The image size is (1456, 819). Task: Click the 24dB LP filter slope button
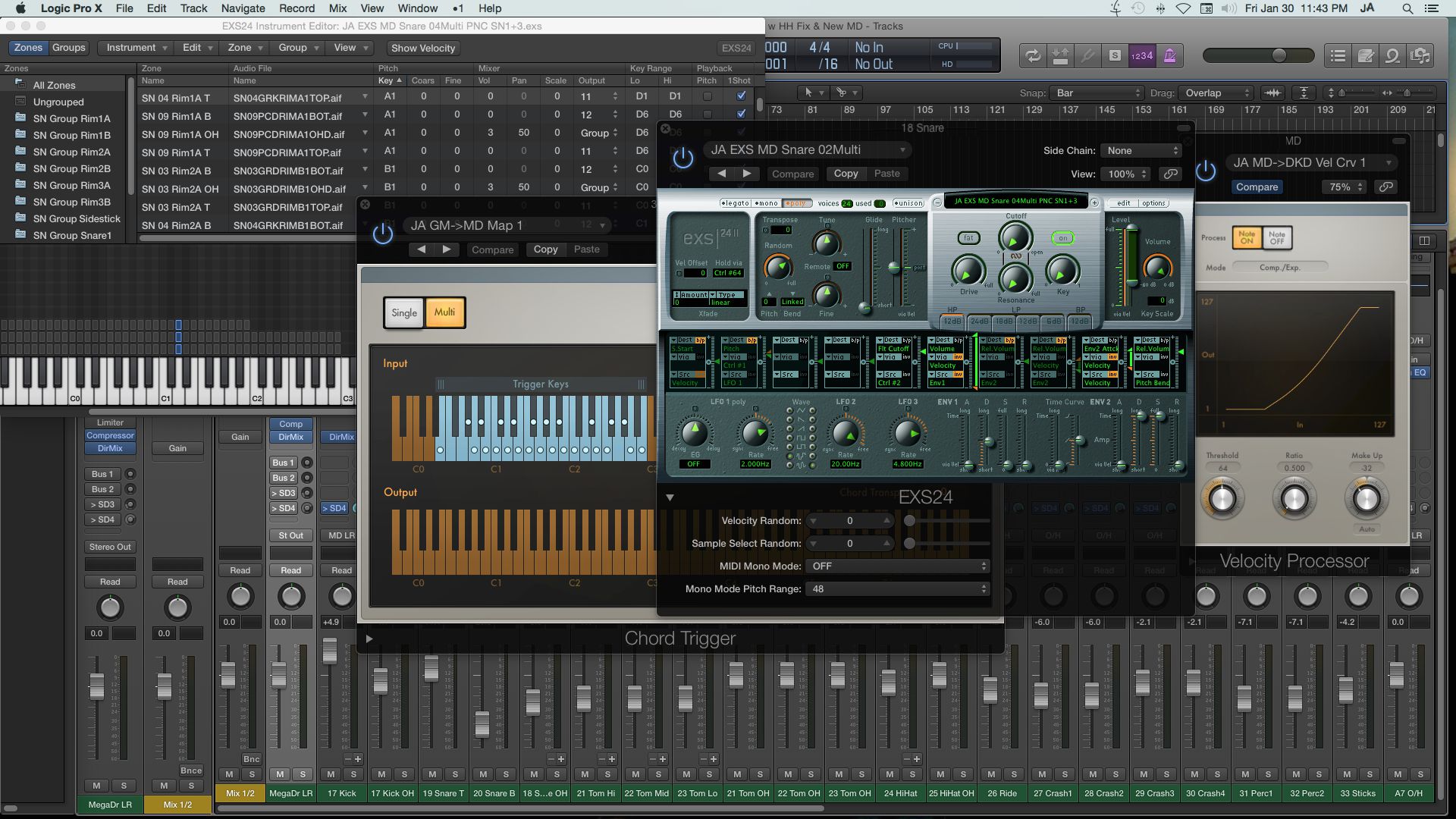tap(979, 322)
